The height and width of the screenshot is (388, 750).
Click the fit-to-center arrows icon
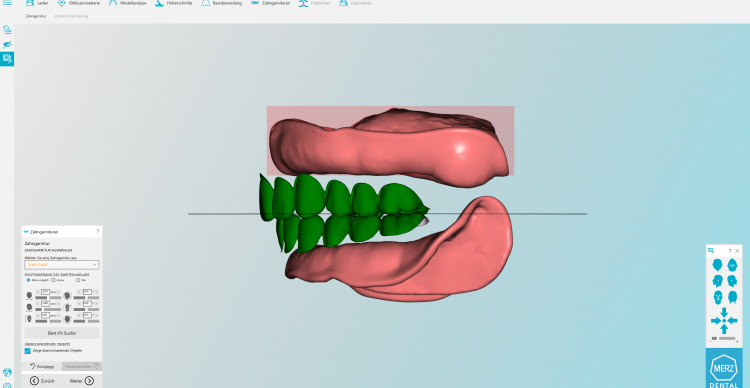(x=724, y=321)
